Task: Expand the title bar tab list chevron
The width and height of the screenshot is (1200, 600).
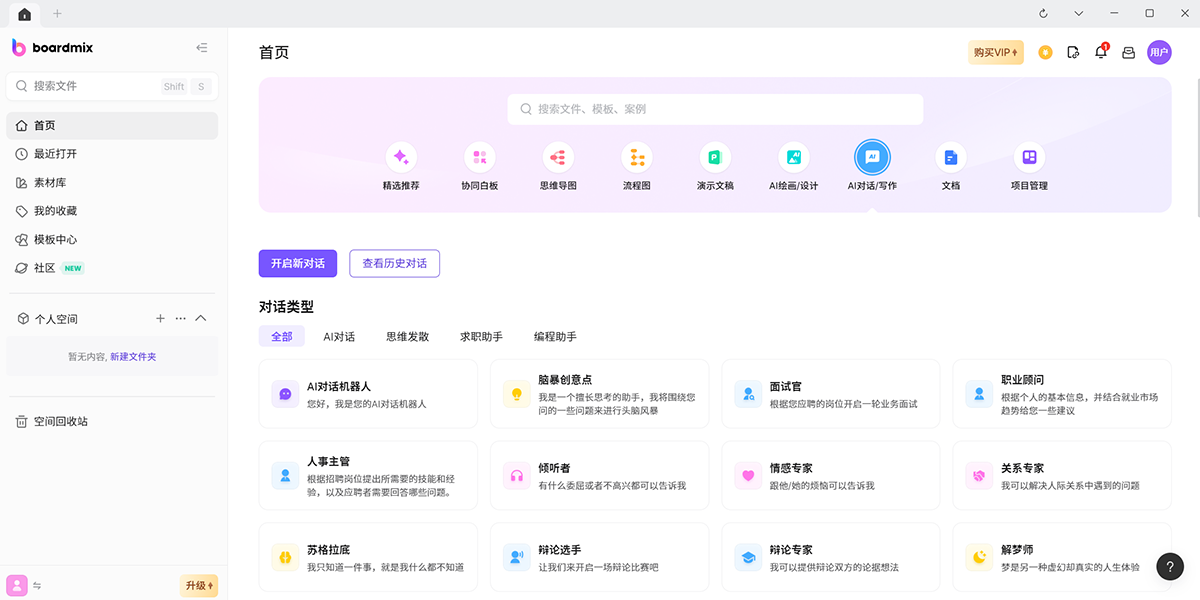Action: tap(1079, 13)
